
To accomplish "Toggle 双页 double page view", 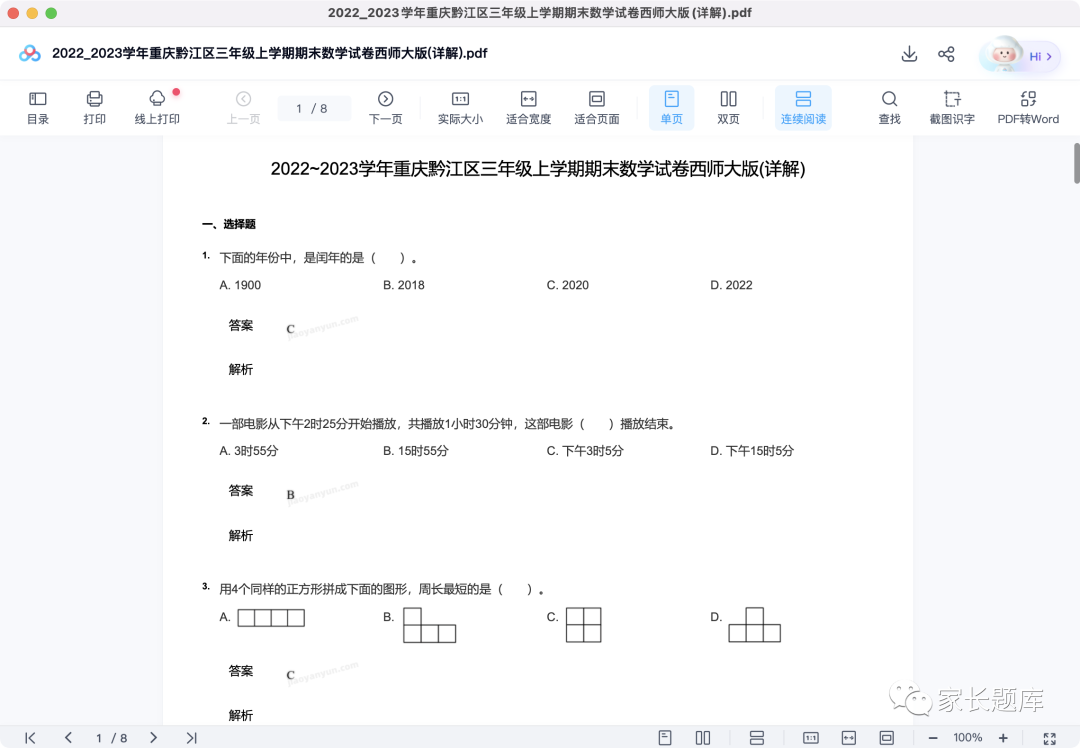I will click(728, 108).
